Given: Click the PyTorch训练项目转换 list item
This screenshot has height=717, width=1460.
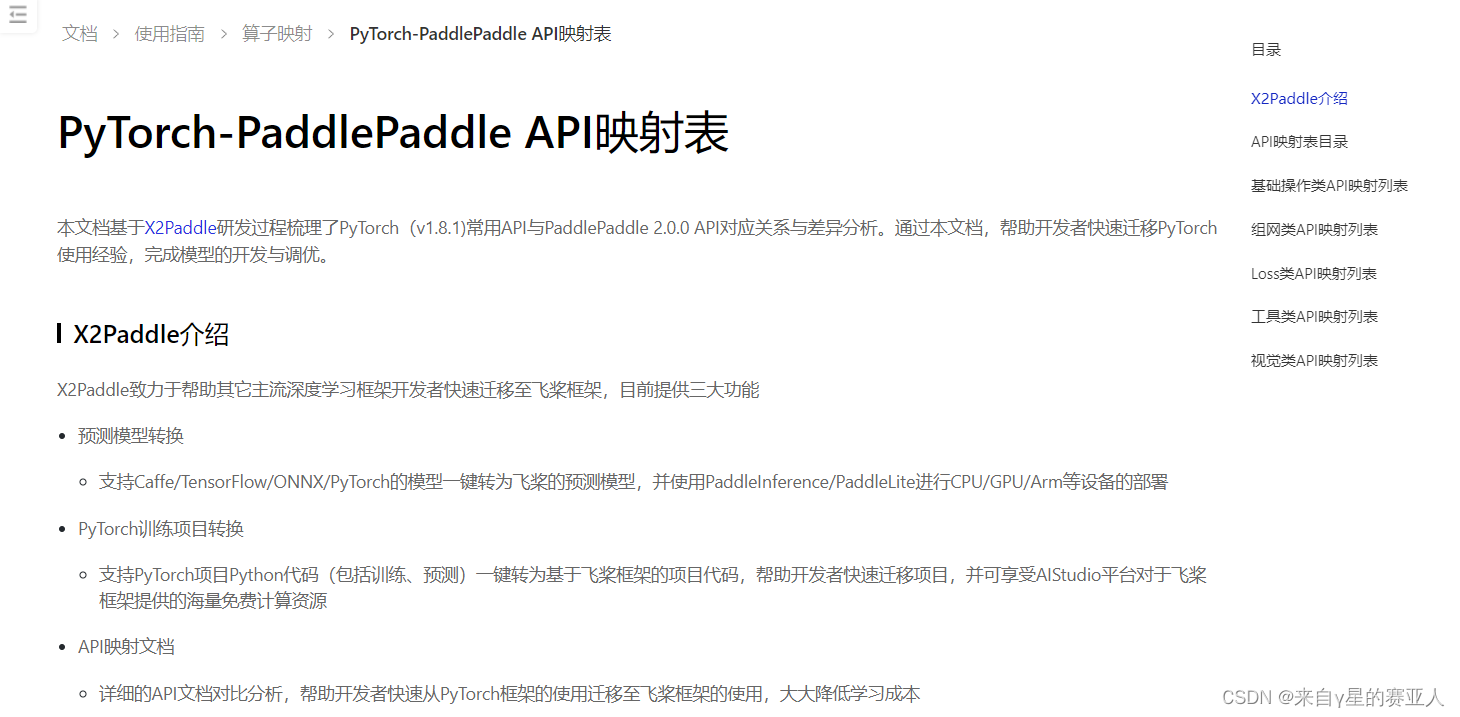Looking at the screenshot, I should point(157,528).
